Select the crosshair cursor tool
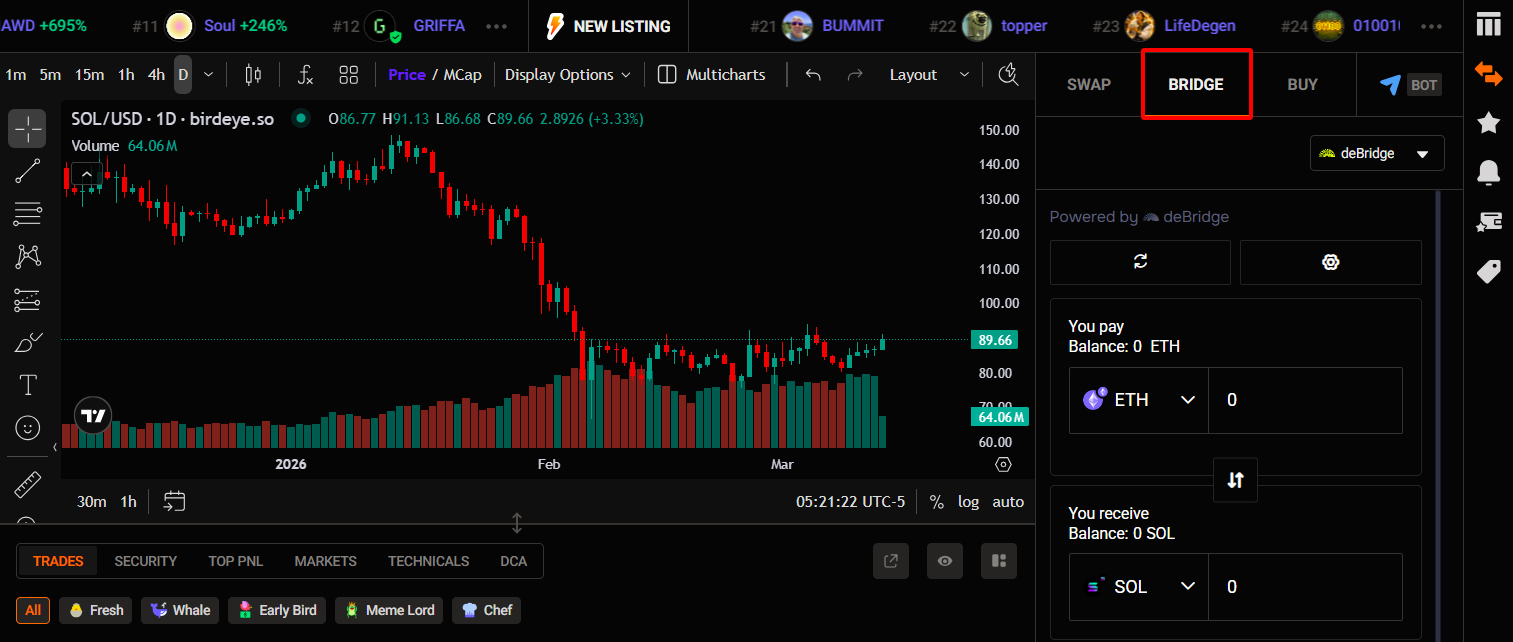 click(28, 128)
